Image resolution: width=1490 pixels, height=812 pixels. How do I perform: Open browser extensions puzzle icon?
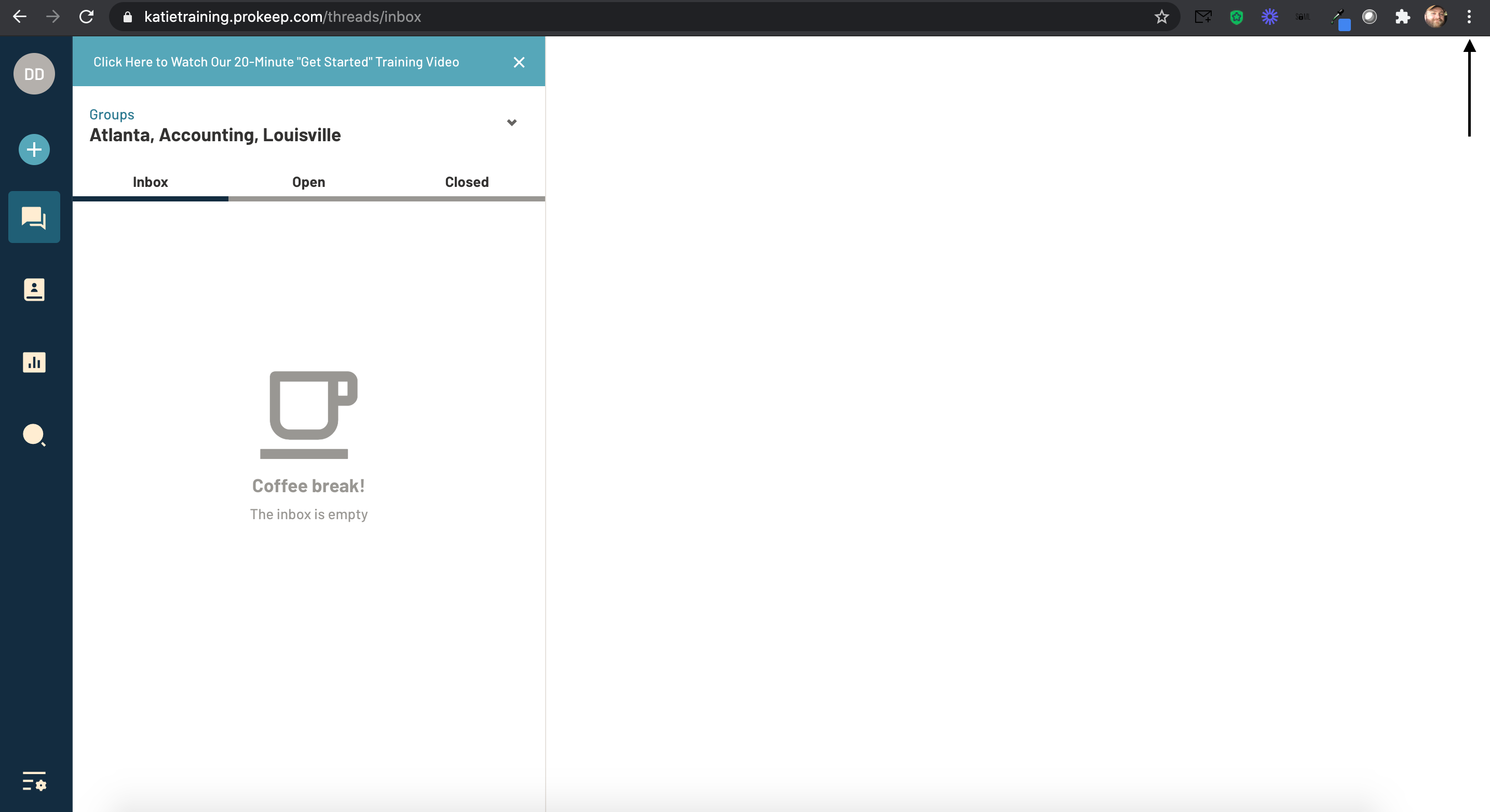(x=1402, y=17)
